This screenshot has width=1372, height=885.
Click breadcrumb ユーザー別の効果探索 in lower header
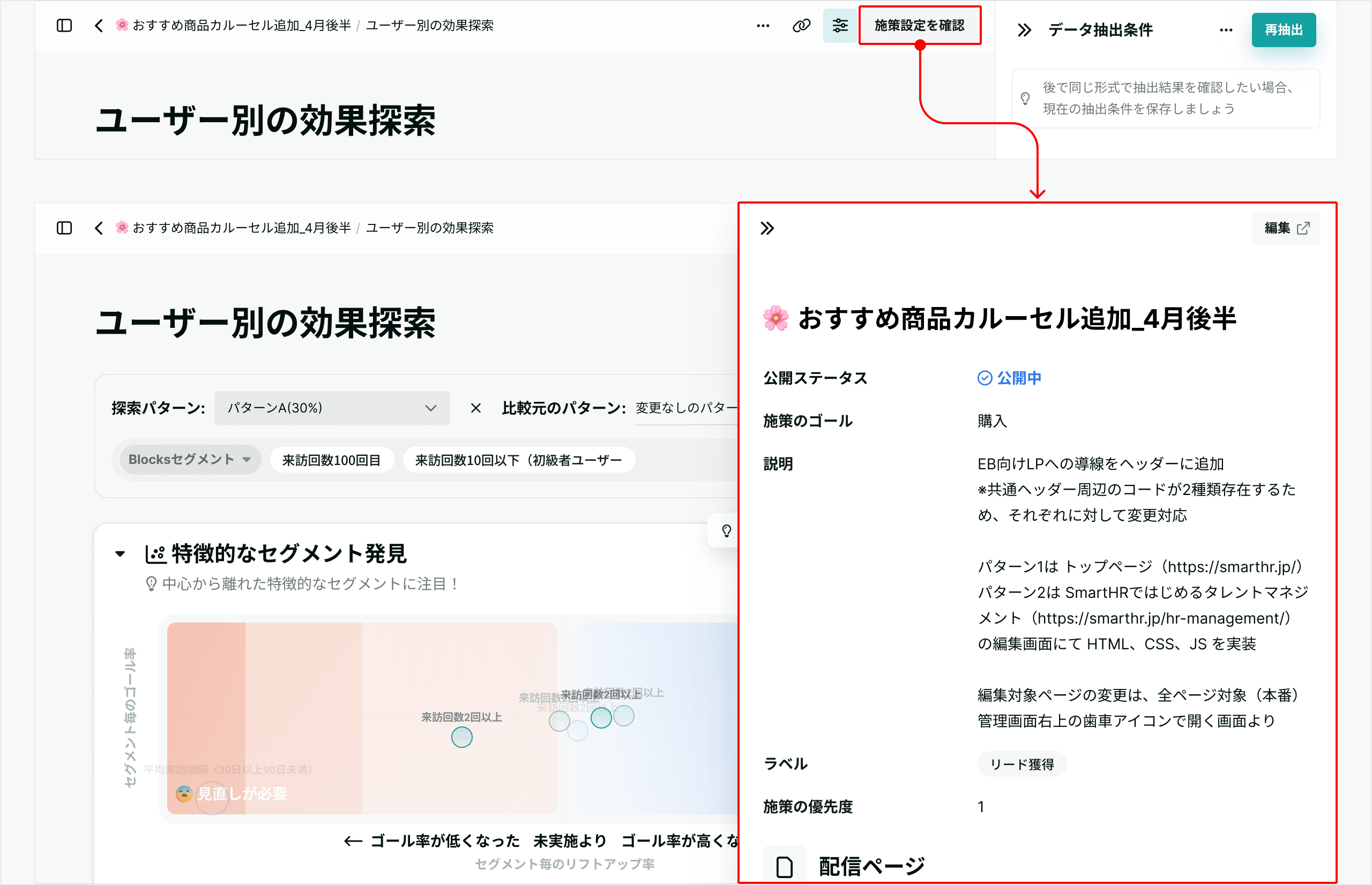click(x=429, y=228)
